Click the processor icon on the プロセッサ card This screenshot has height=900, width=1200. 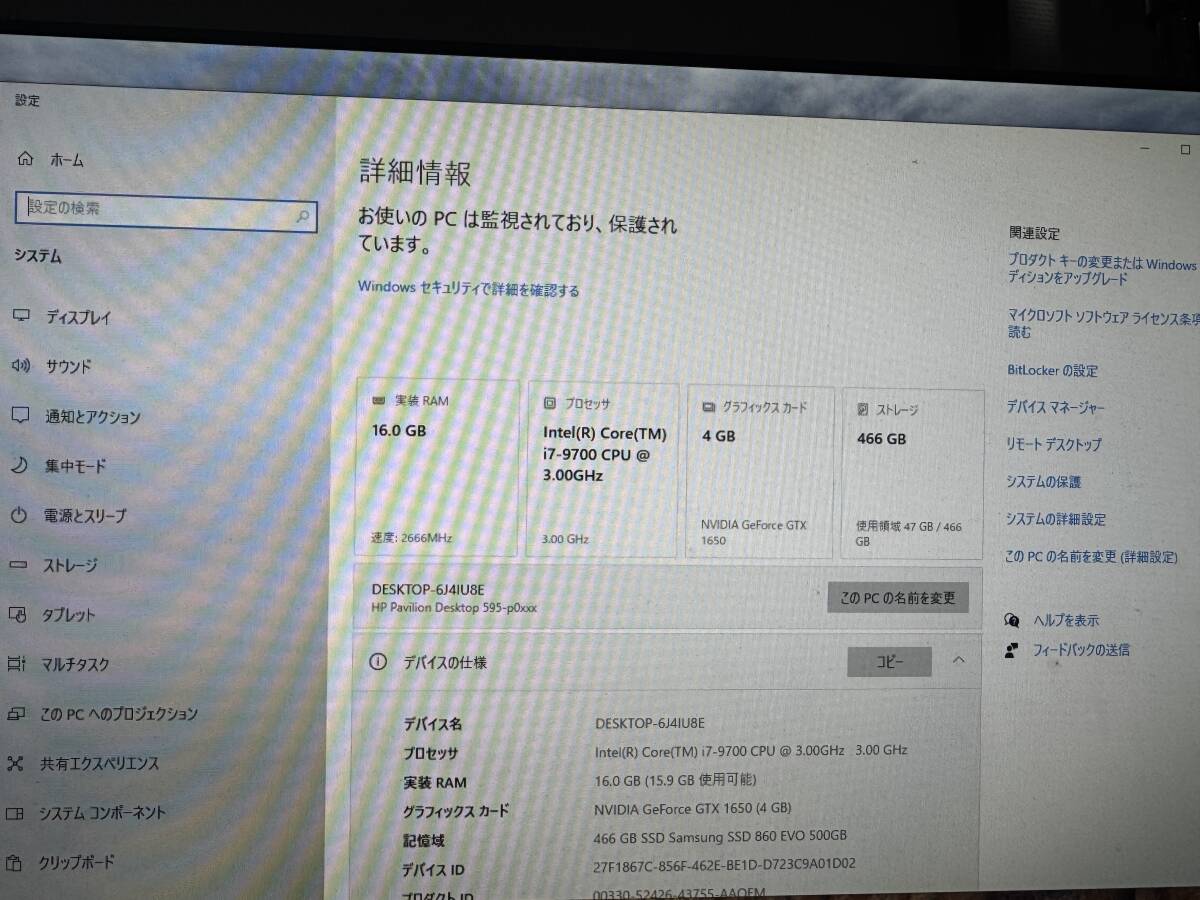pyautogui.click(x=549, y=404)
